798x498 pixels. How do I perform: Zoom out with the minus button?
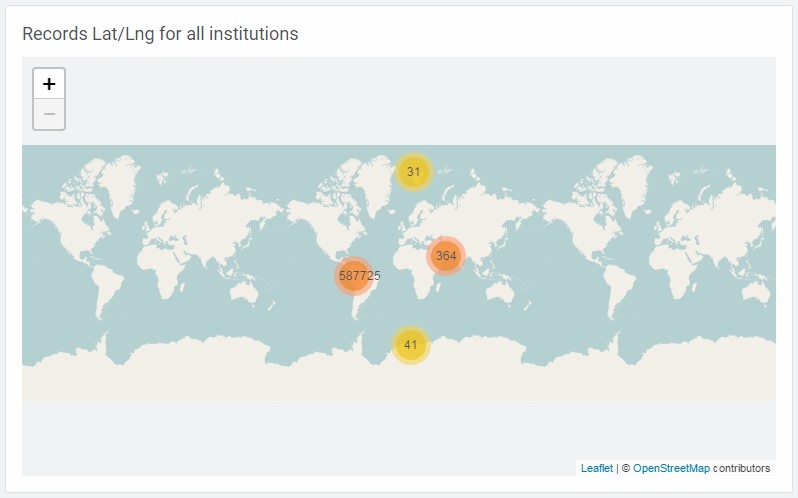point(49,114)
